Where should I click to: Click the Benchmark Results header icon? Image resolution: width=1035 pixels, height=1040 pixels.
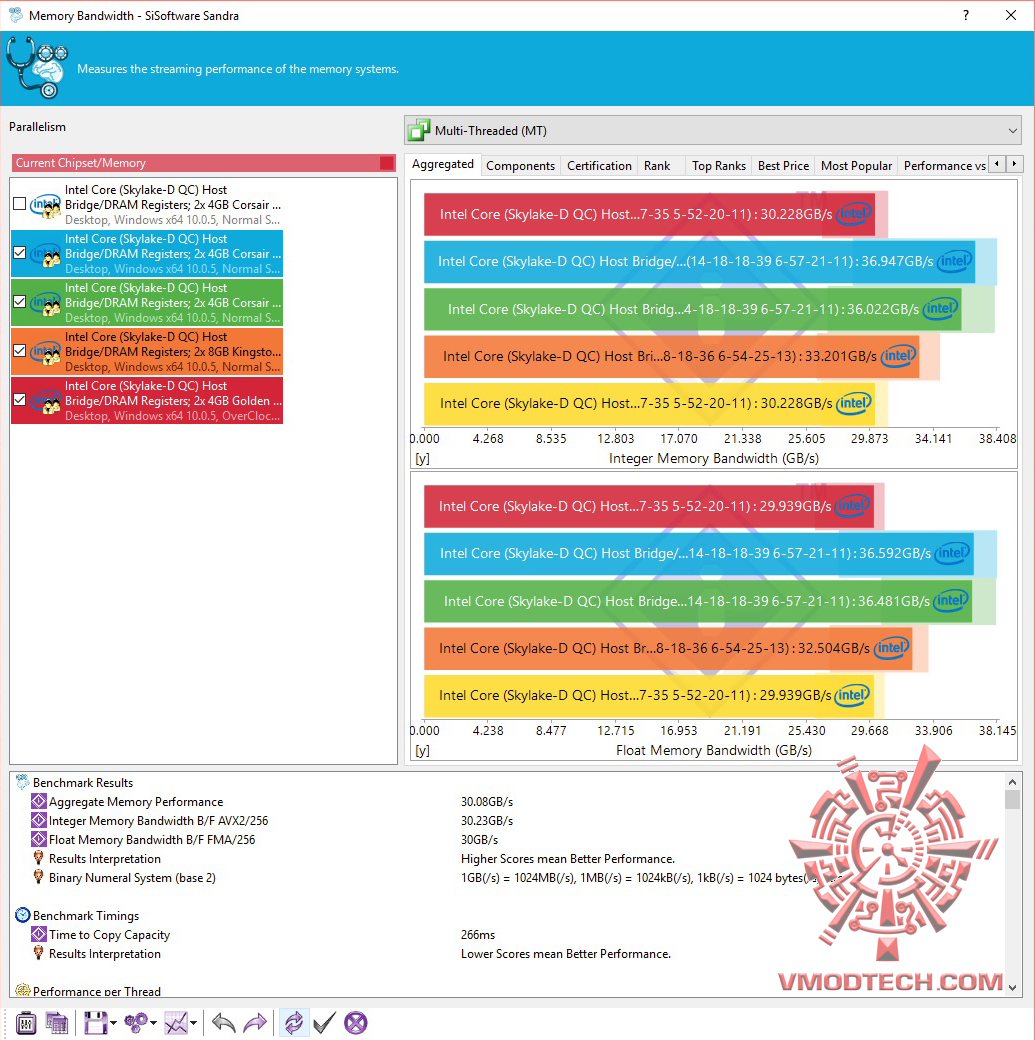coord(23,782)
